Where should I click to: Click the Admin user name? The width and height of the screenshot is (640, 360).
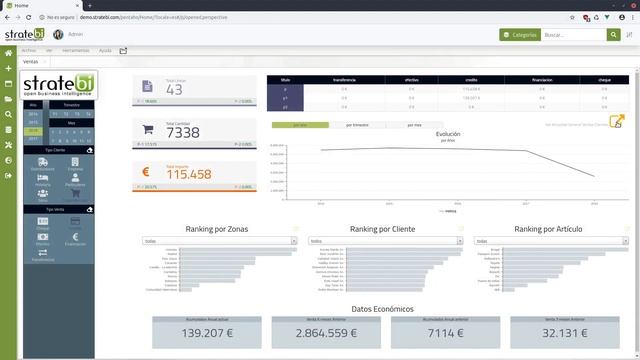(76, 34)
